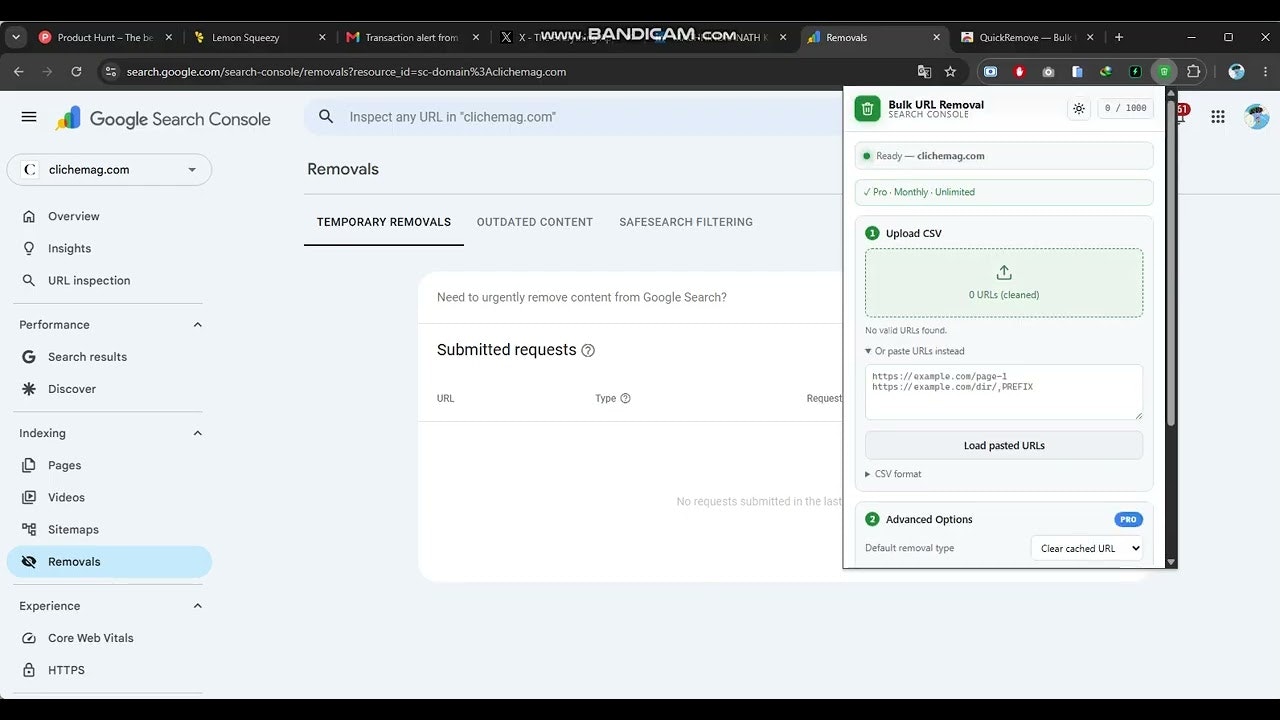This screenshot has width=1280, height=720.
Task: Switch to SafeSearch Filtering tab
Action: (686, 222)
